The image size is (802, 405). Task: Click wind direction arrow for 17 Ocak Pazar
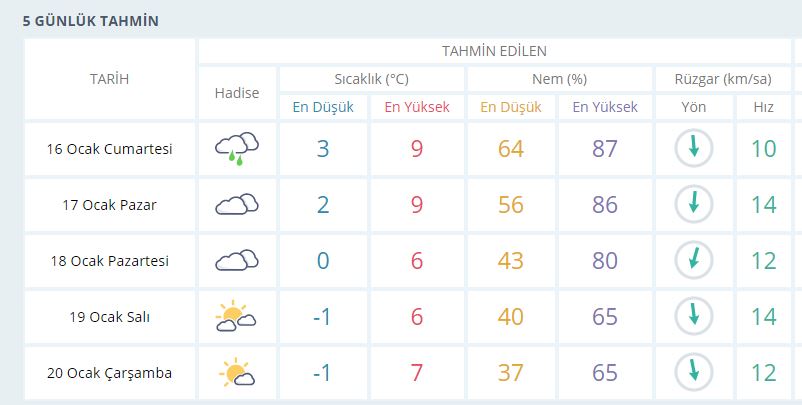pos(693,205)
